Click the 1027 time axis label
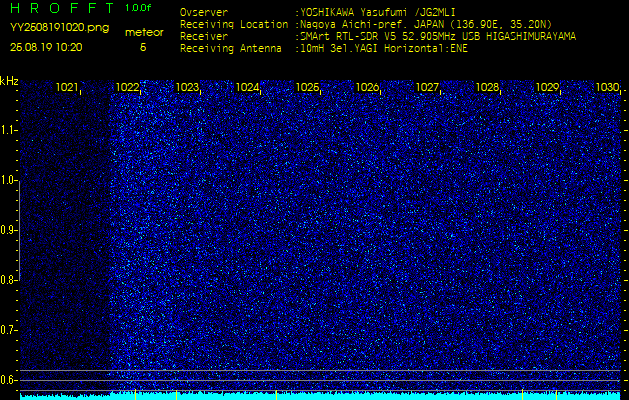The width and height of the screenshot is (629, 400). 427,87
